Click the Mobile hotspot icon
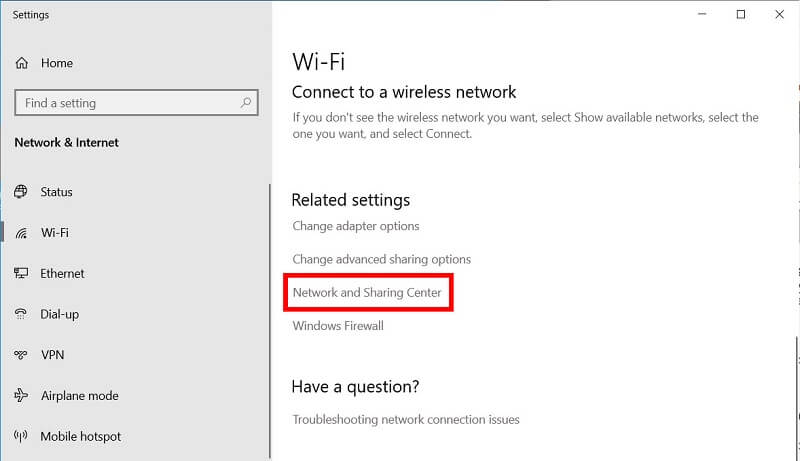 [x=21, y=436]
